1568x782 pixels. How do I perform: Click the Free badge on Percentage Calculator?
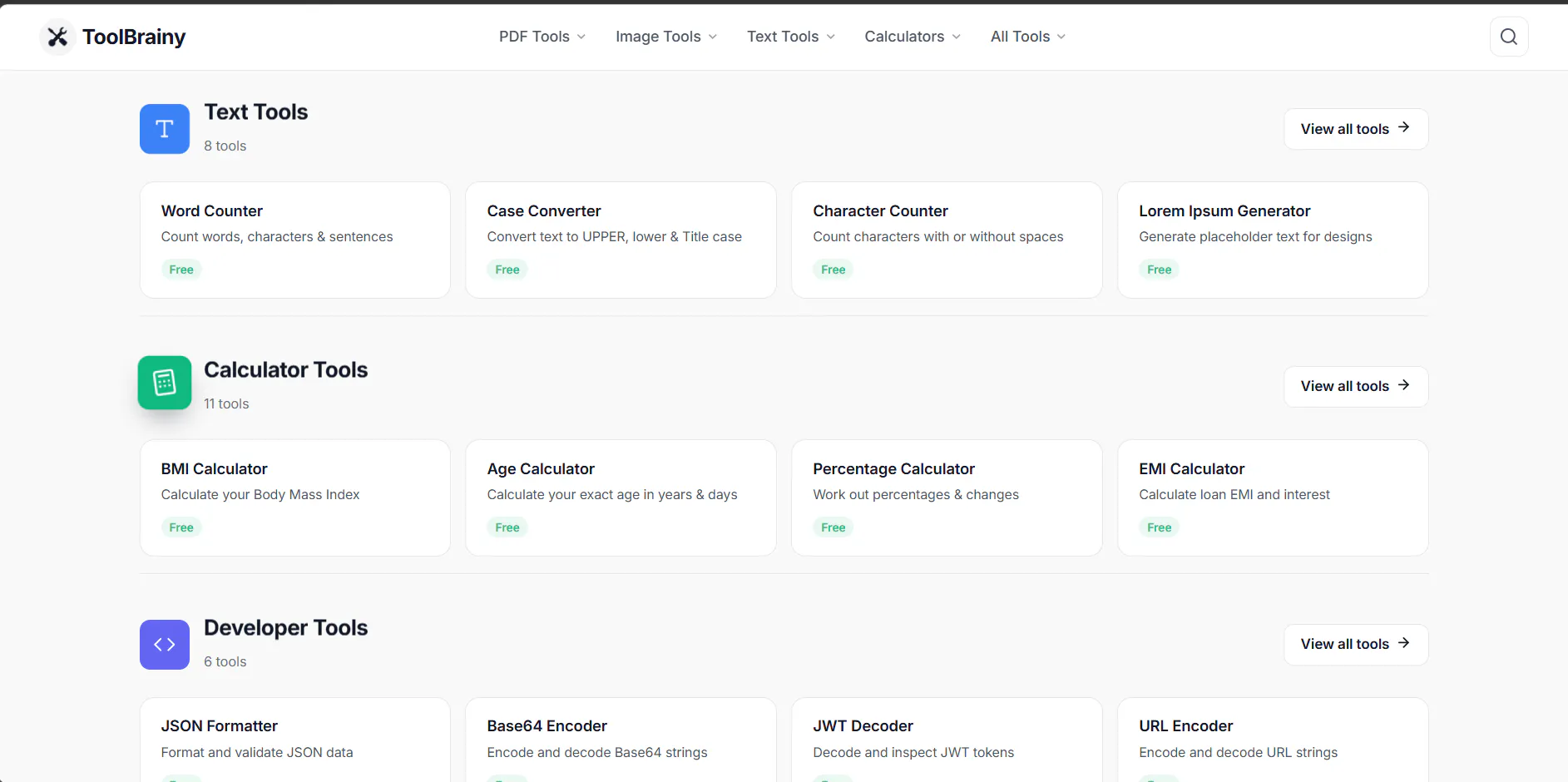pyautogui.click(x=833, y=527)
